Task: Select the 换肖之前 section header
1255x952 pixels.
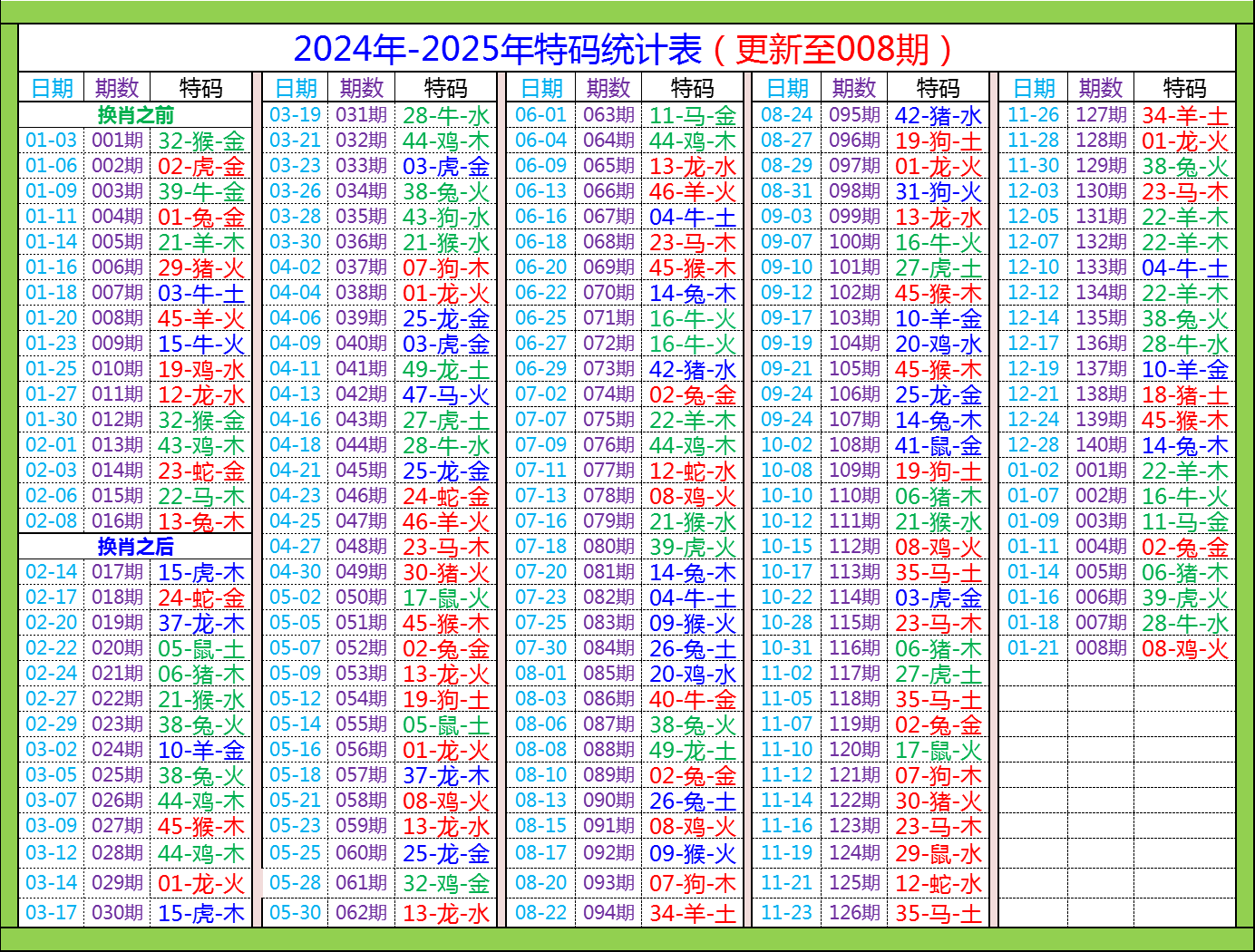Action: point(138,115)
